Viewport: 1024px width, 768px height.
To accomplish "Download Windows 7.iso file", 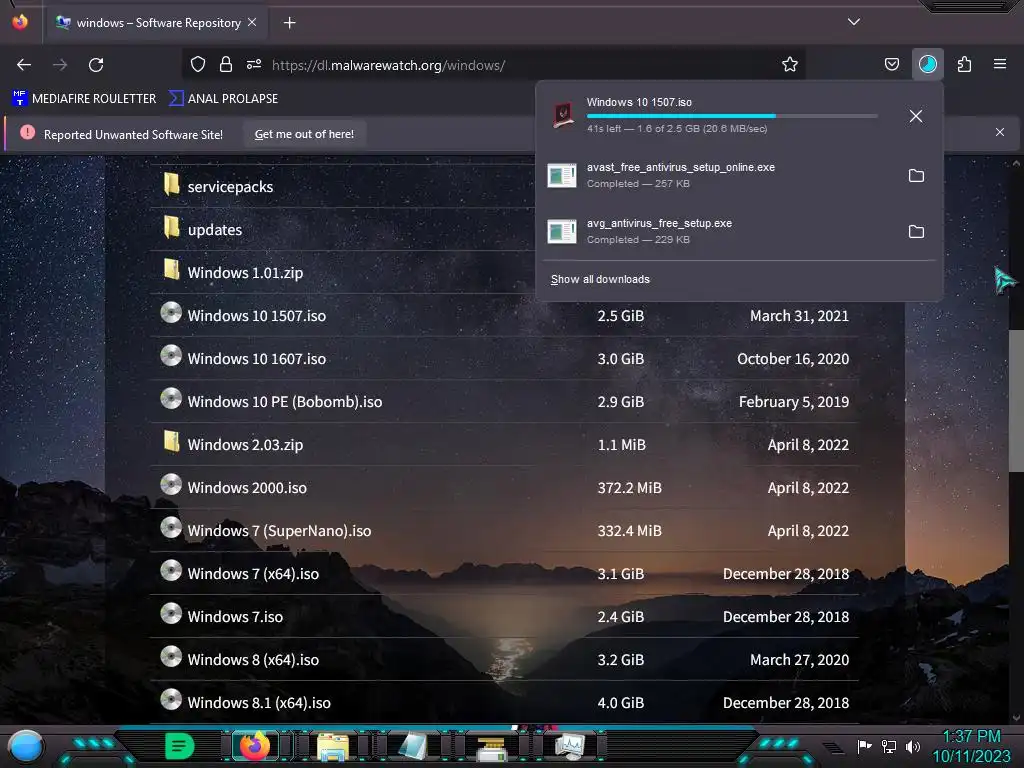I will tap(235, 617).
